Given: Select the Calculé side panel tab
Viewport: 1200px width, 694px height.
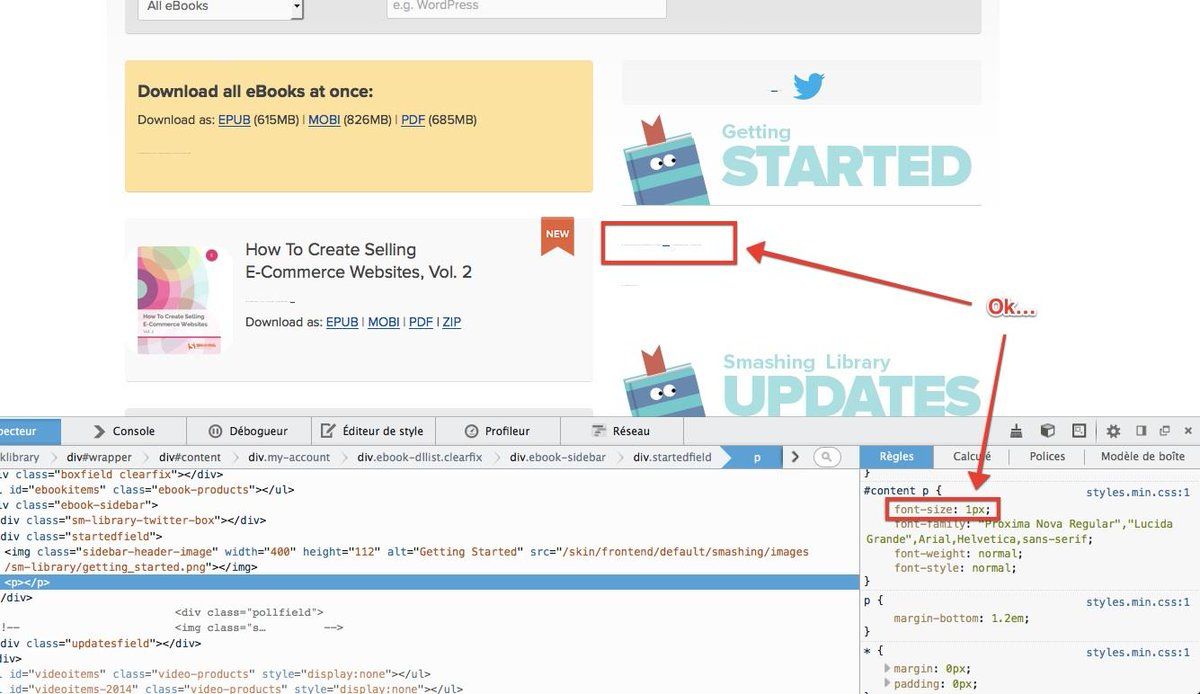Looking at the screenshot, I should coord(971,457).
